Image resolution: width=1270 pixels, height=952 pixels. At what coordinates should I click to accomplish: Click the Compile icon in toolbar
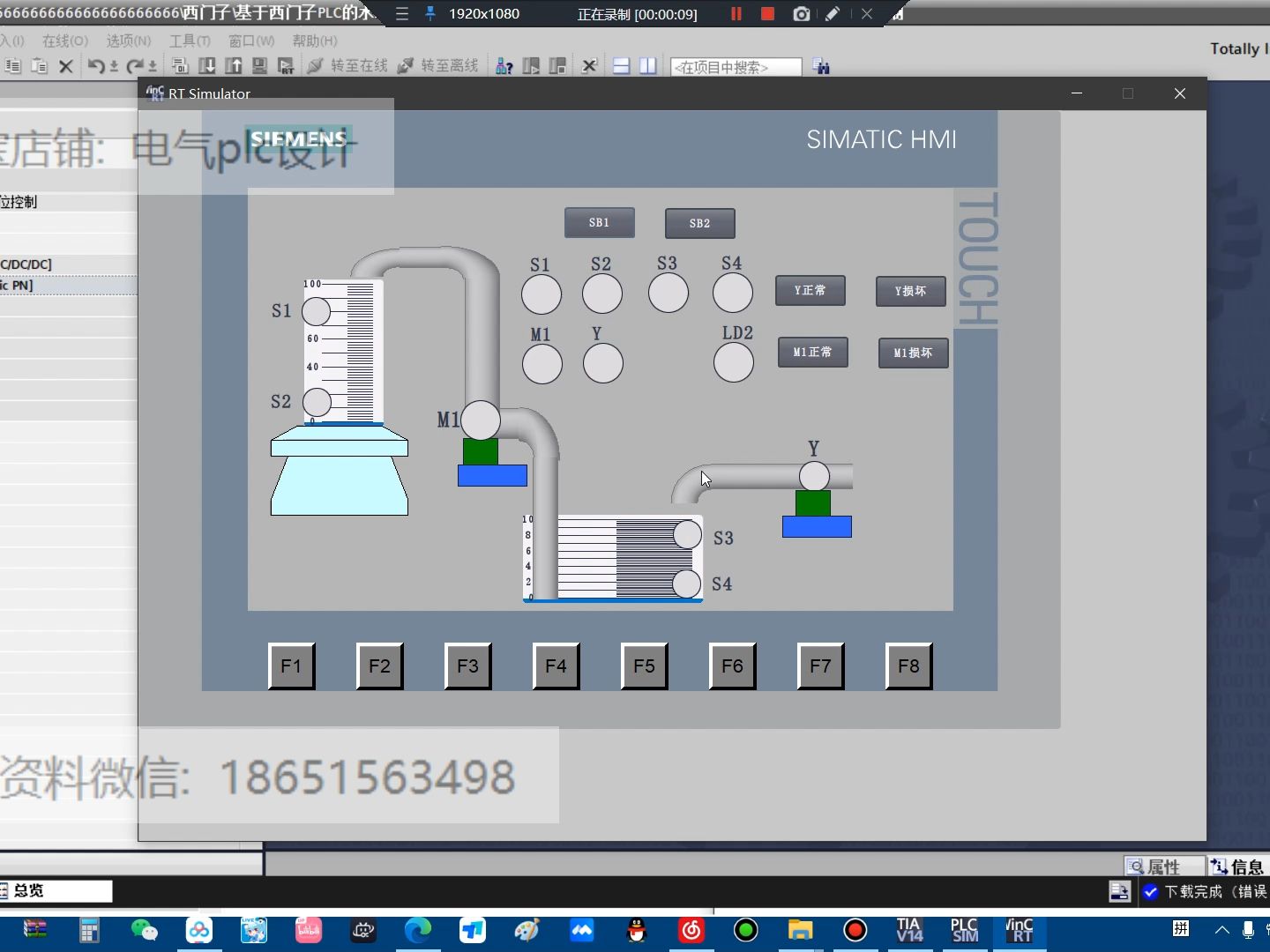pos(180,66)
